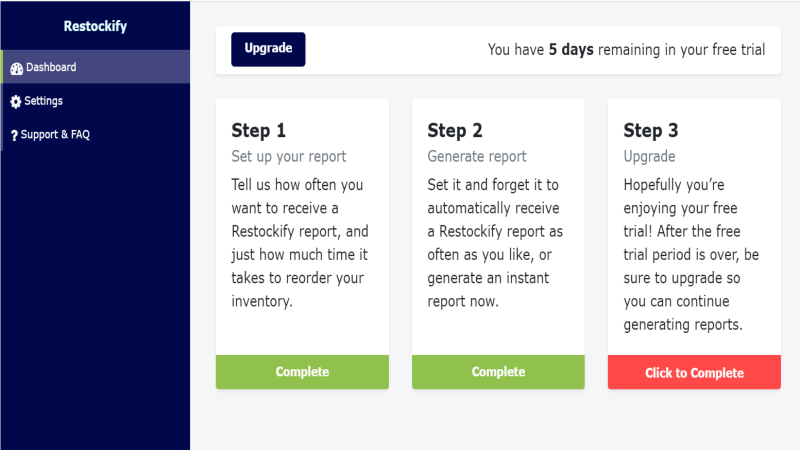
Task: Click the Step 3 heading
Action: click(651, 131)
